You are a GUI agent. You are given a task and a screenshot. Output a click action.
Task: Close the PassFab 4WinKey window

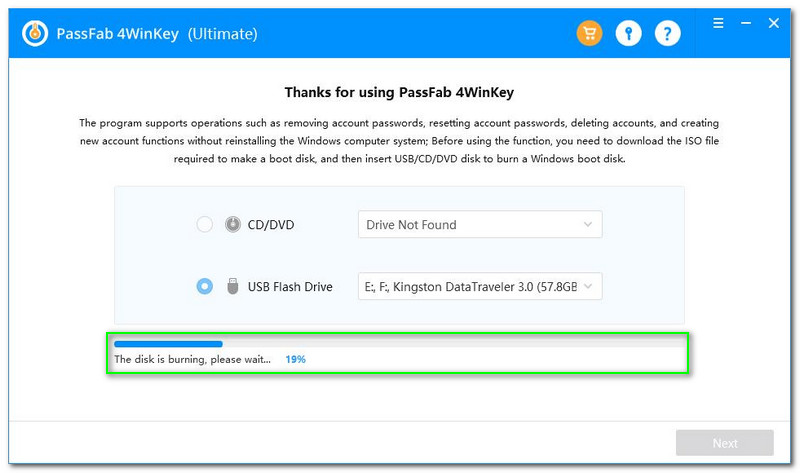click(773, 23)
